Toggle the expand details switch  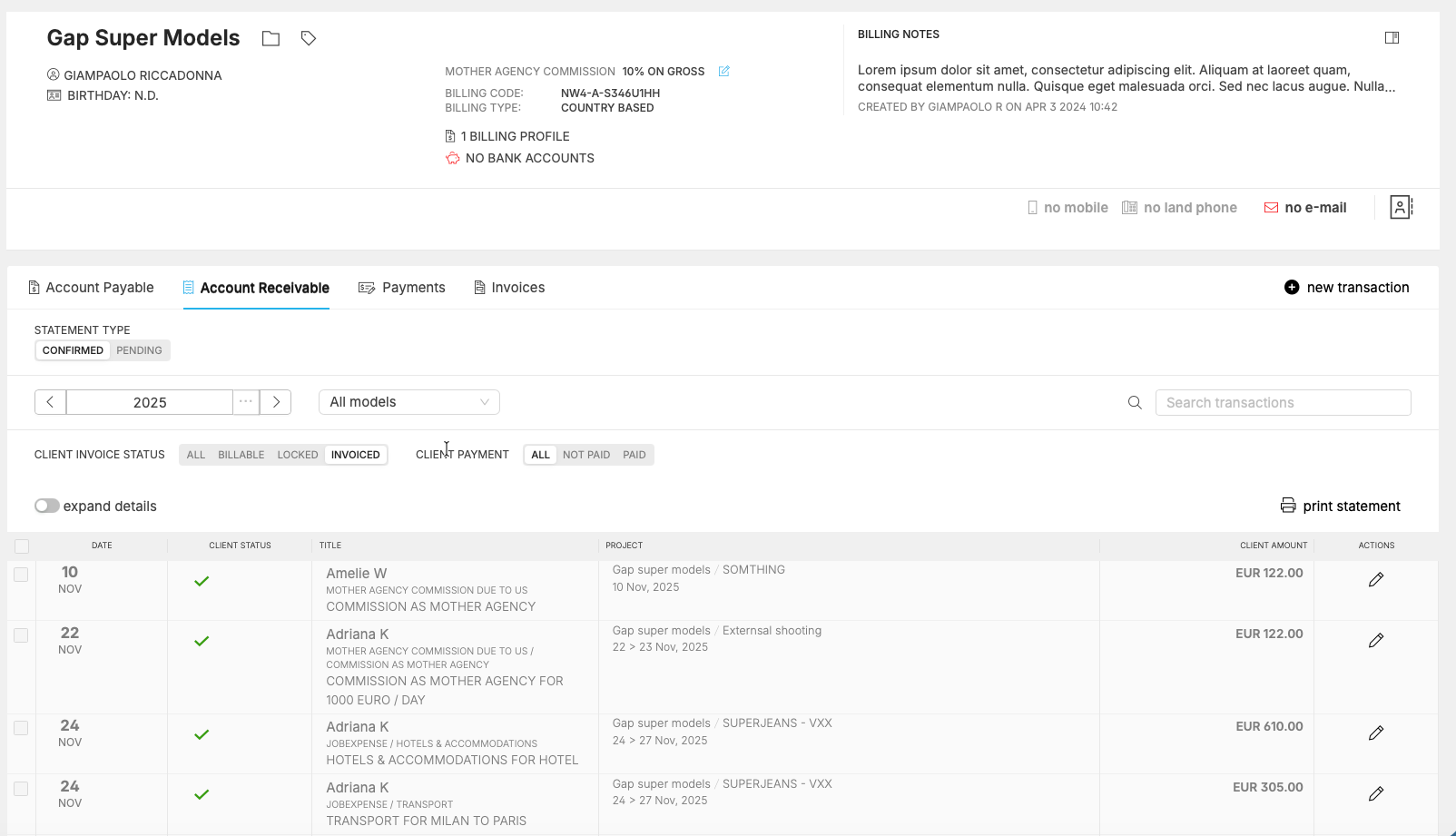[x=46, y=506]
